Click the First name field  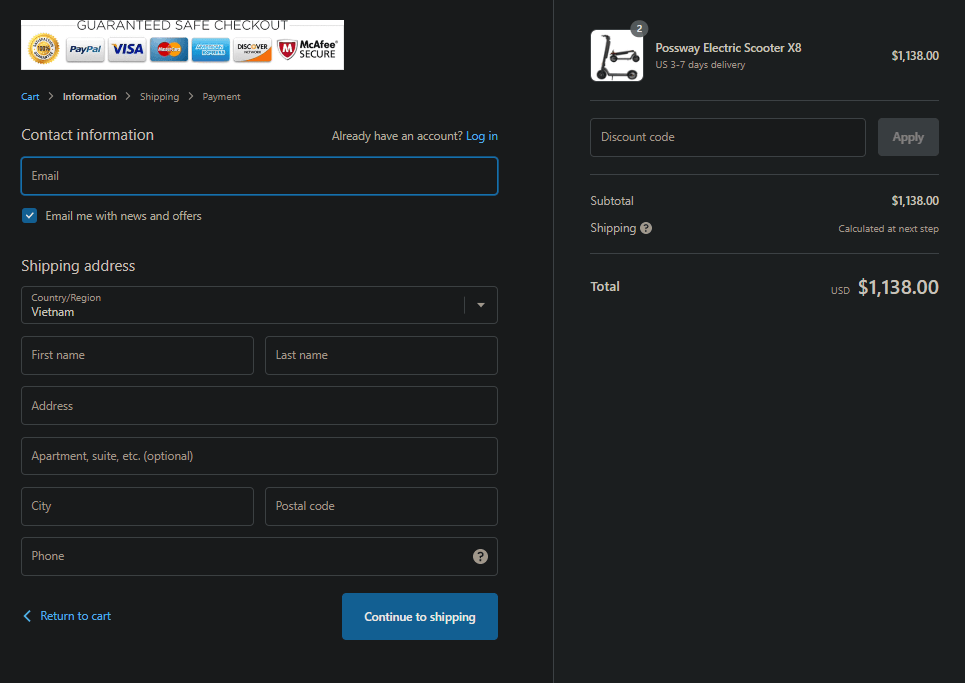click(x=137, y=355)
